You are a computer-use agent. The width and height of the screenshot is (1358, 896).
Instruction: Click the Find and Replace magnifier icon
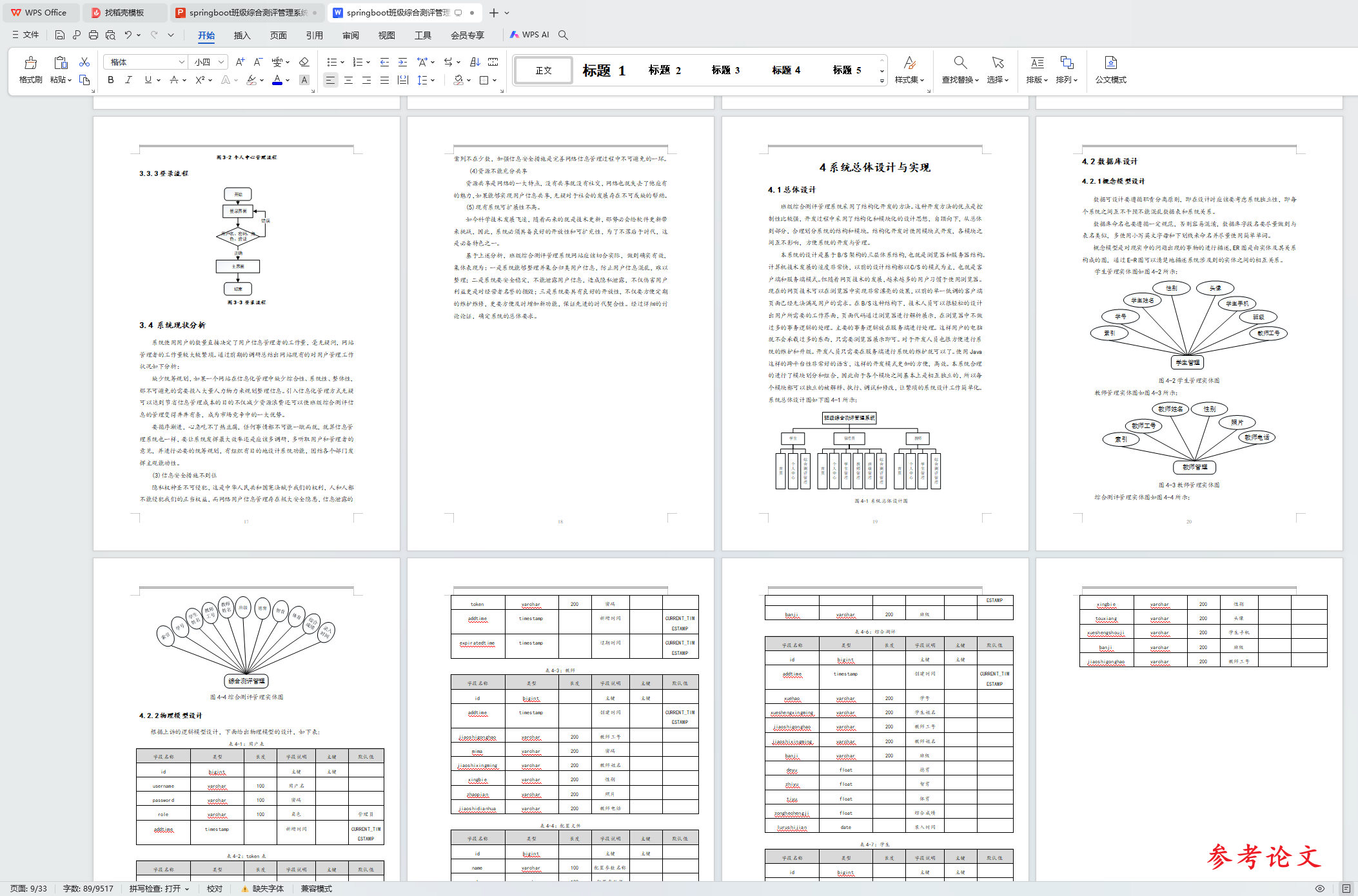tap(960, 63)
